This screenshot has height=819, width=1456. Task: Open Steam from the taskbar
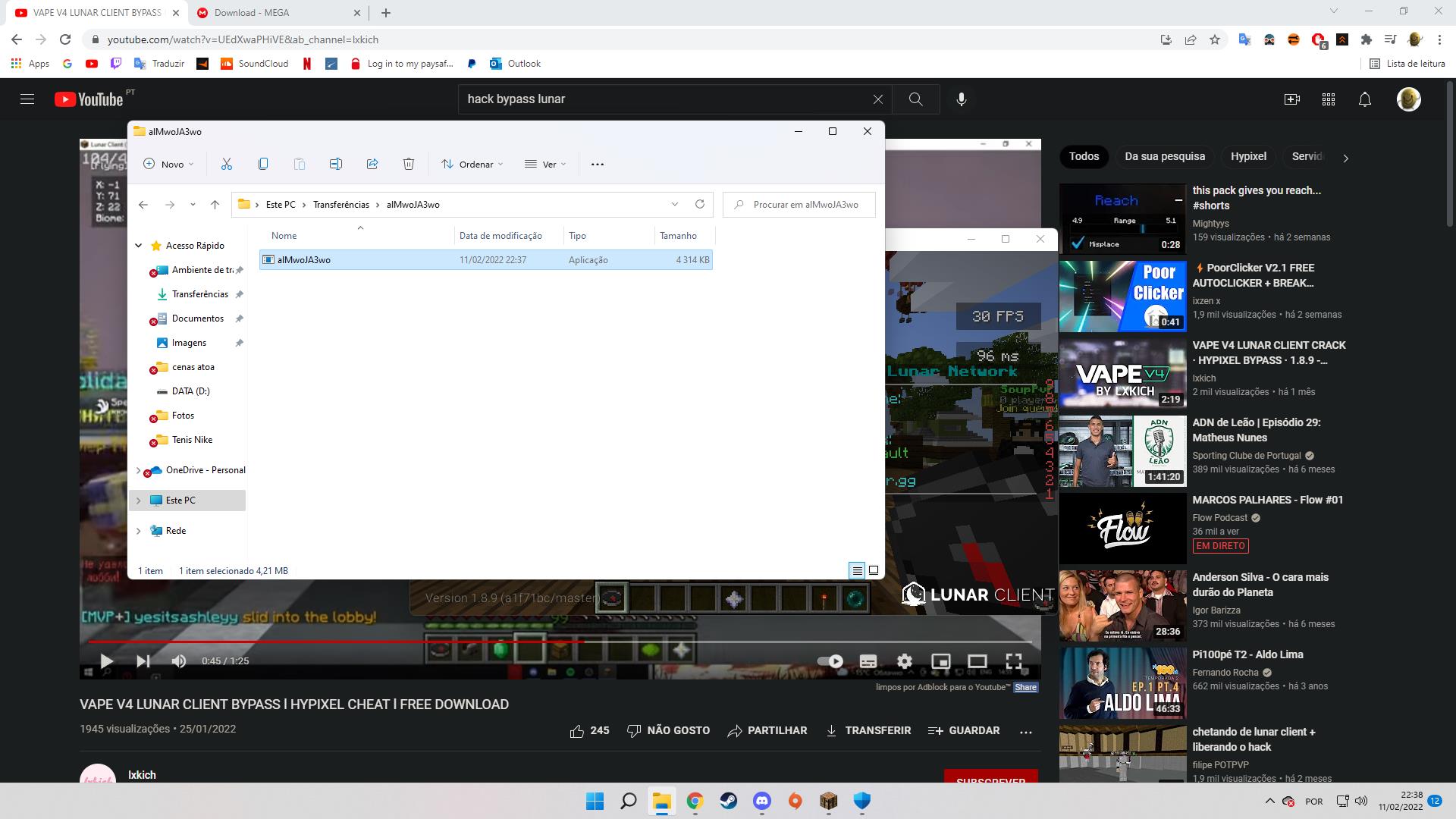pos(729,801)
